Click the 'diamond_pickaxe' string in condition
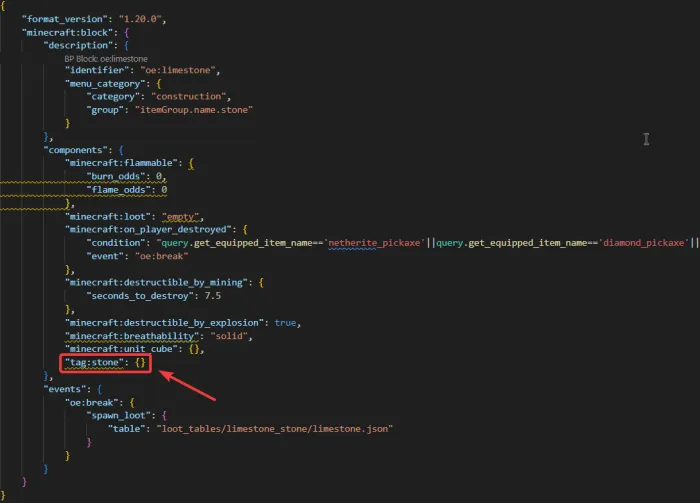 coord(643,243)
